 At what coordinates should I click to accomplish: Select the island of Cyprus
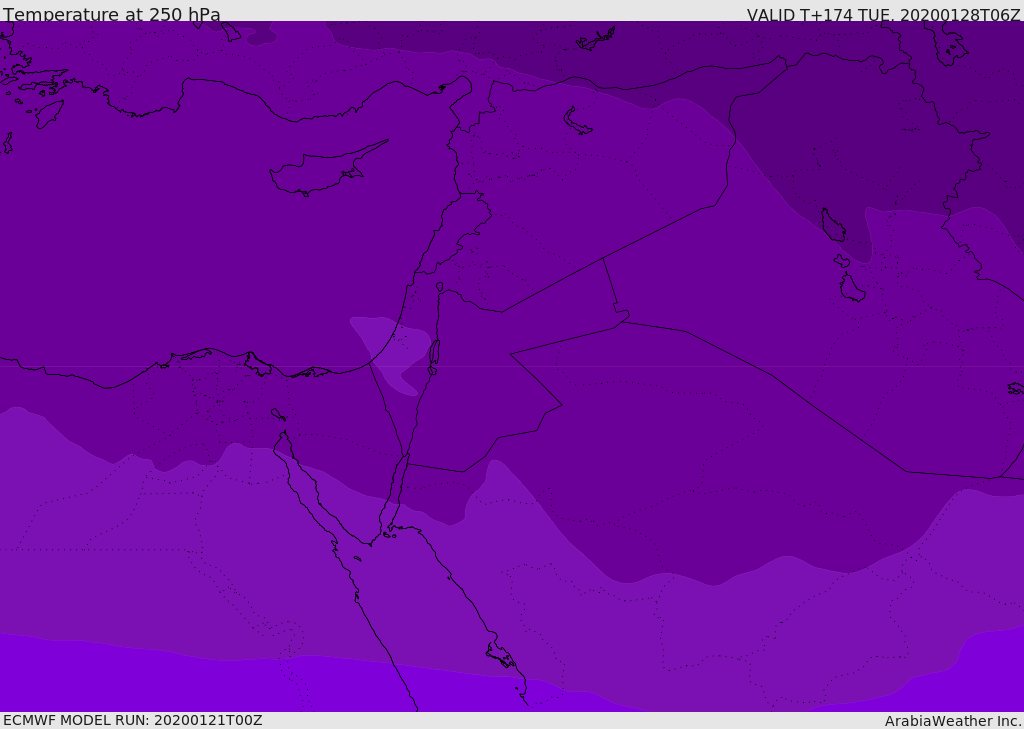(320, 172)
